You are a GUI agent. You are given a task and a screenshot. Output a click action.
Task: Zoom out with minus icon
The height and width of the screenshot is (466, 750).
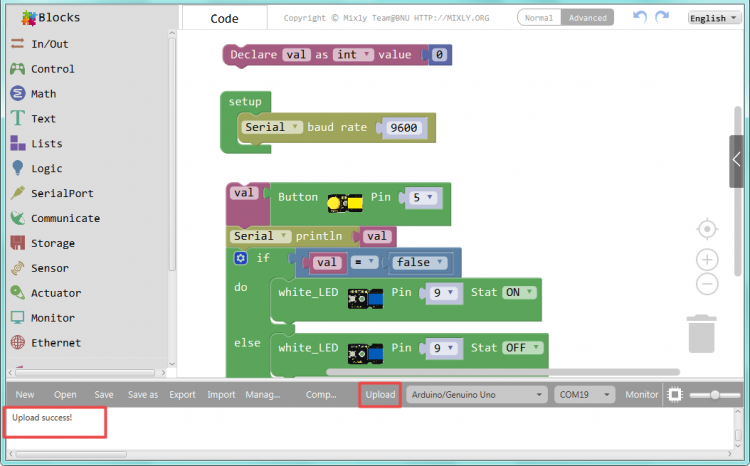pyautogui.click(x=707, y=284)
